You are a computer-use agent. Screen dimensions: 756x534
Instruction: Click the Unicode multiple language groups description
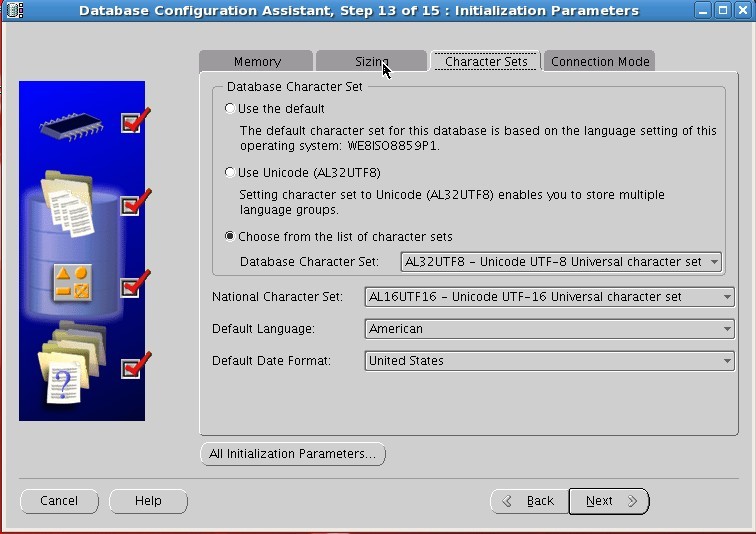452,202
